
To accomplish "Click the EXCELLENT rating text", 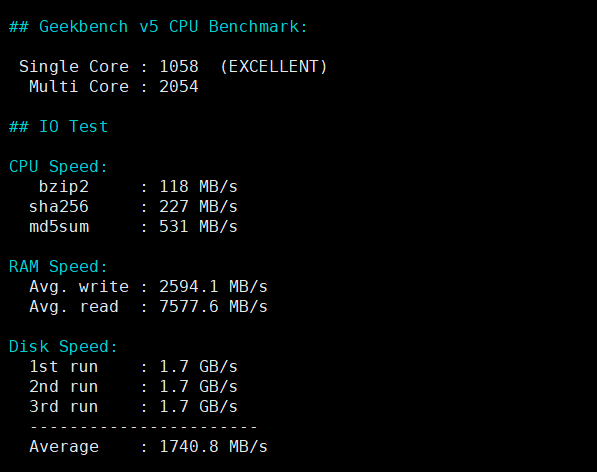I will click(273, 67).
